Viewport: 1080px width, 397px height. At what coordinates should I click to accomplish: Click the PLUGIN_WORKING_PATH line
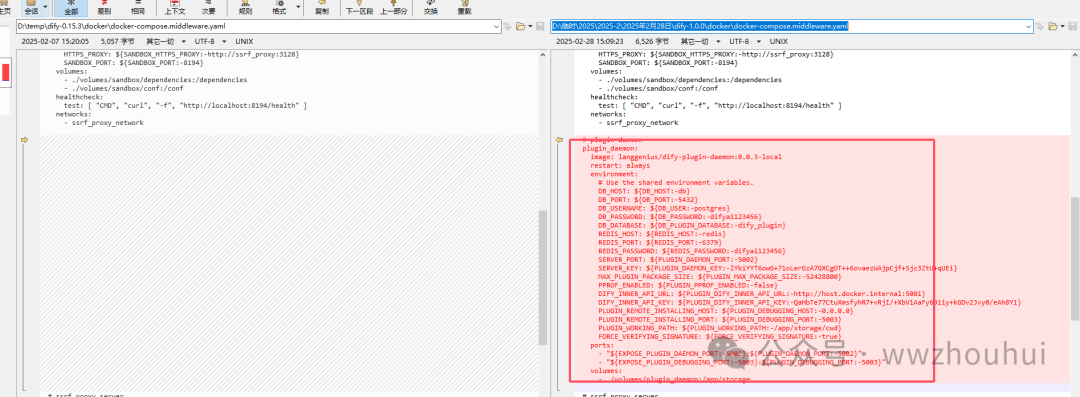click(x=720, y=327)
